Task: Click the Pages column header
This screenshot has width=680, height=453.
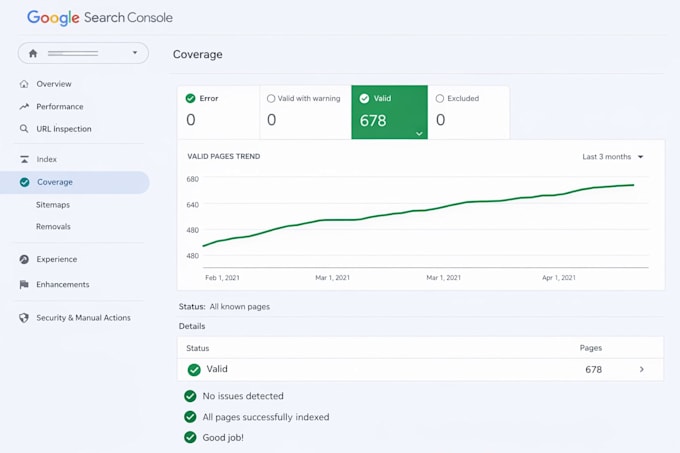Action: tap(591, 348)
